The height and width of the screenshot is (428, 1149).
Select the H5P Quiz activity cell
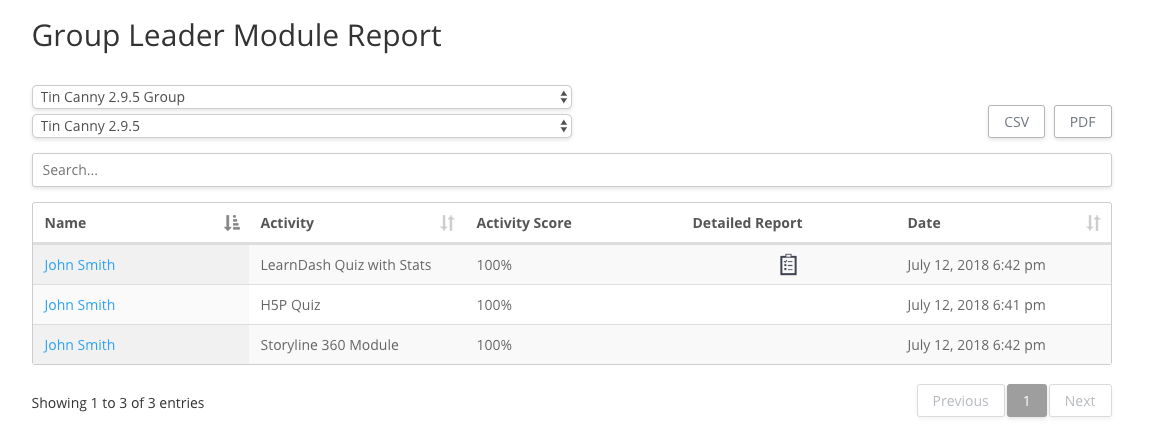tap(291, 305)
